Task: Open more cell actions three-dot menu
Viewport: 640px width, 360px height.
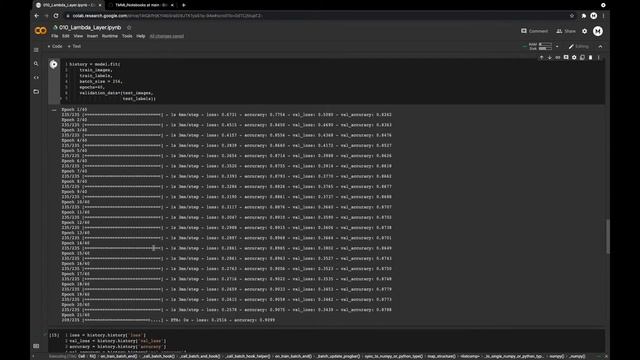Action: pyautogui.click(x=599, y=58)
